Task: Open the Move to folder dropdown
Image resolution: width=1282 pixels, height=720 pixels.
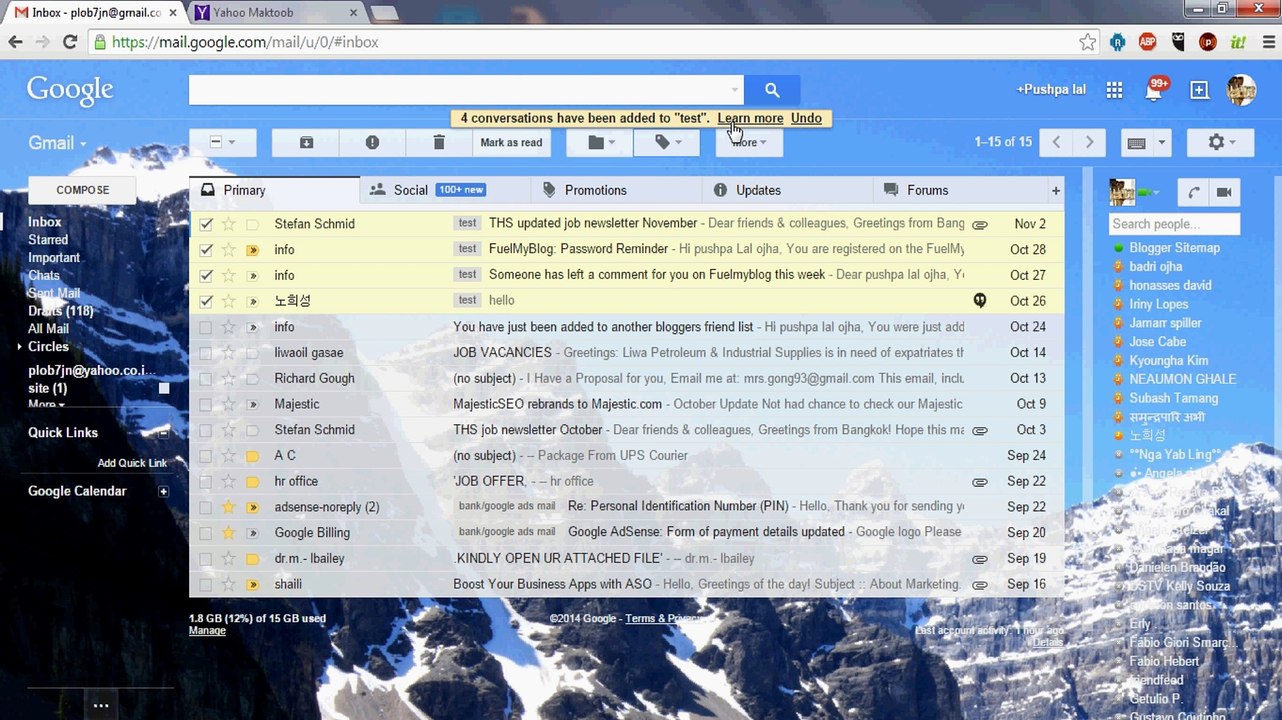Action: [600, 143]
